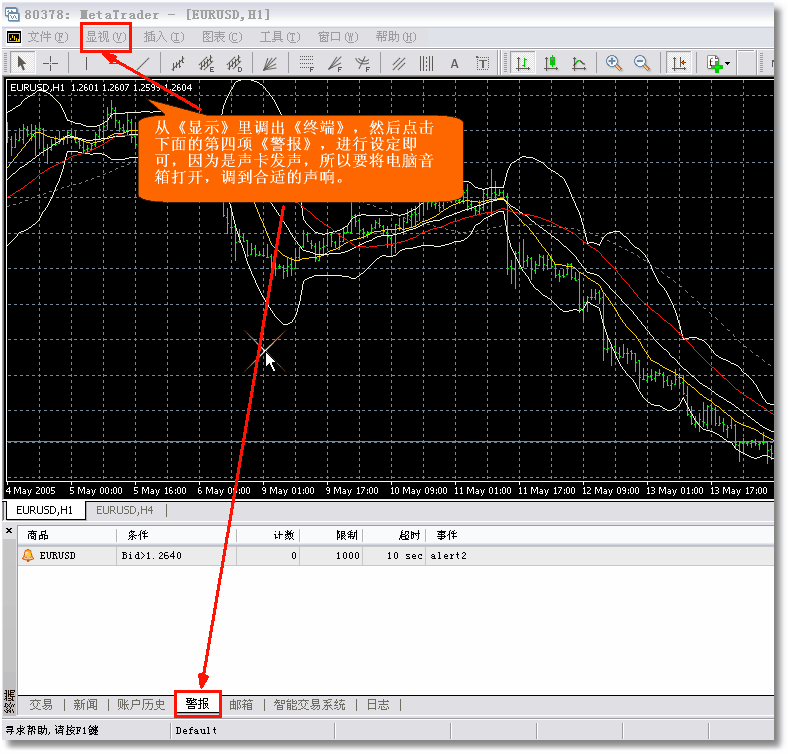Select the text tool A
788x754 pixels.
point(454,63)
